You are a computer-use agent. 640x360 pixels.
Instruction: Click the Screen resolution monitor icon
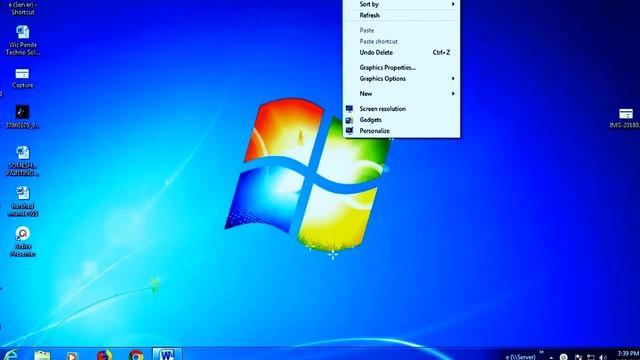pos(349,109)
